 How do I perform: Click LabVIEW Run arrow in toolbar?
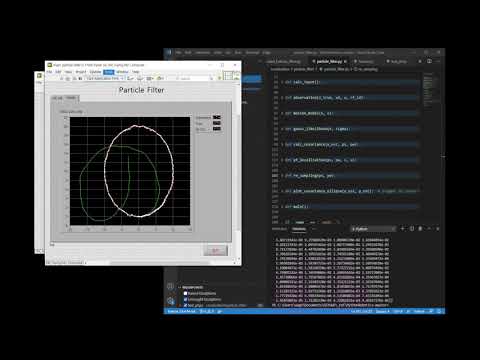pyautogui.click(x=62, y=79)
